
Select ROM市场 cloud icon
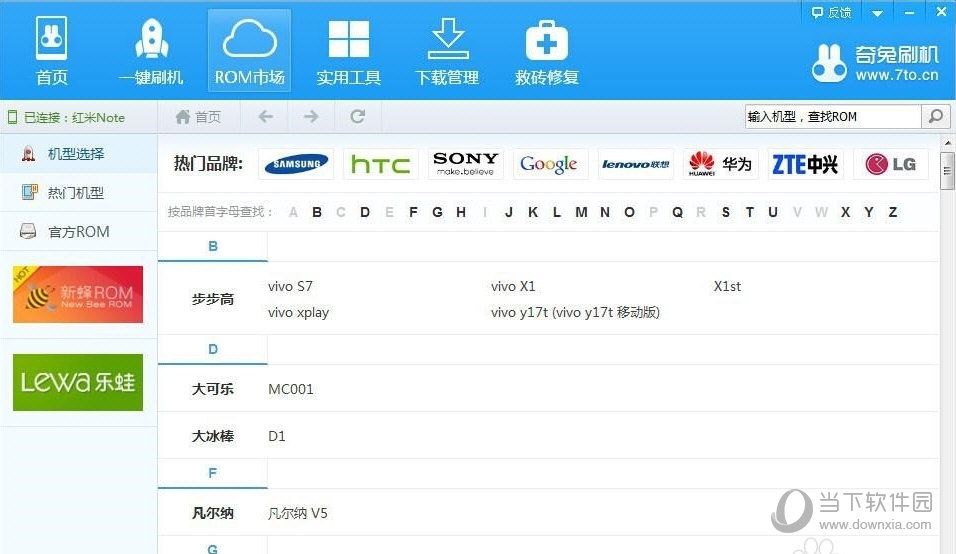(249, 50)
